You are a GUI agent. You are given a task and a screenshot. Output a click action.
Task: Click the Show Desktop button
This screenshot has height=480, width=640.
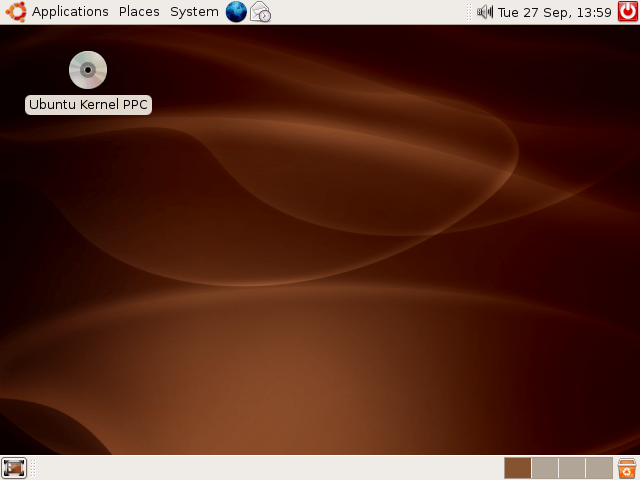pos(14,468)
